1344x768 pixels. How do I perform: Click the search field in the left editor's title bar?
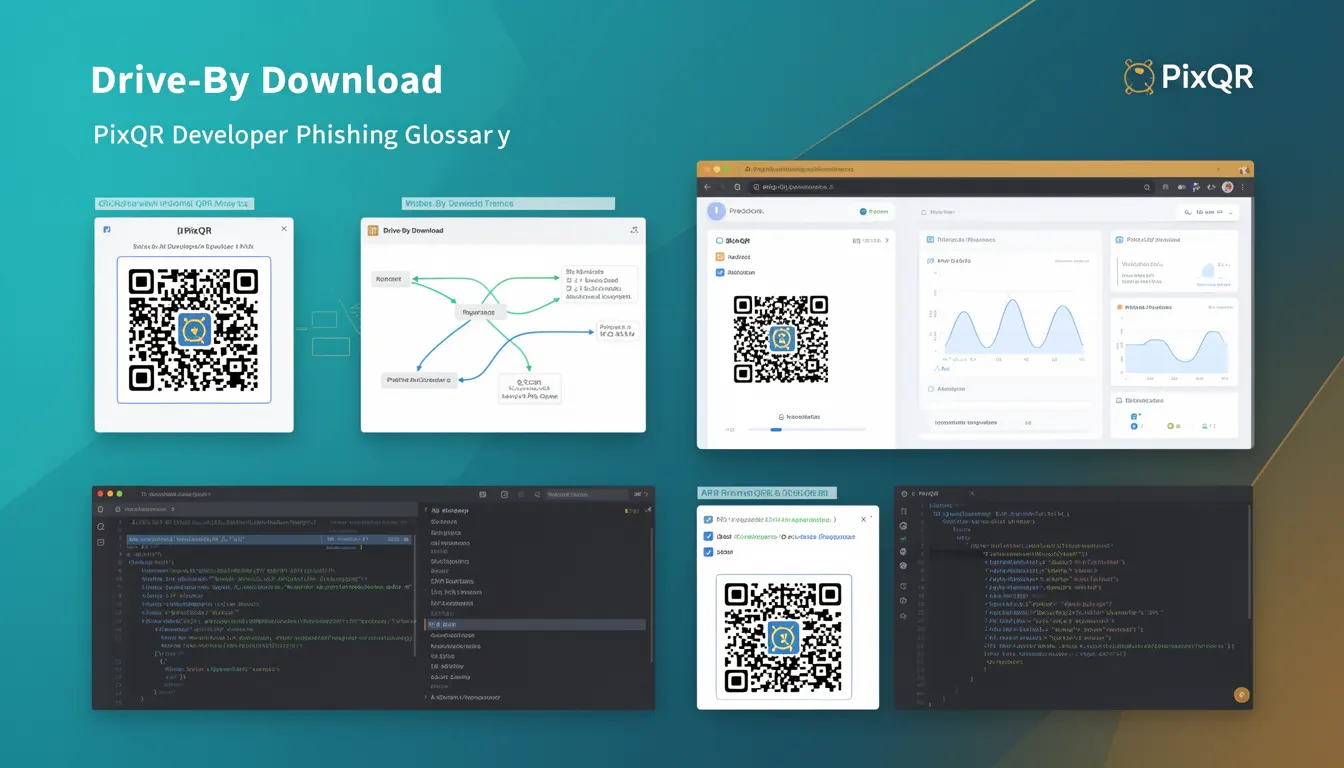pos(587,494)
